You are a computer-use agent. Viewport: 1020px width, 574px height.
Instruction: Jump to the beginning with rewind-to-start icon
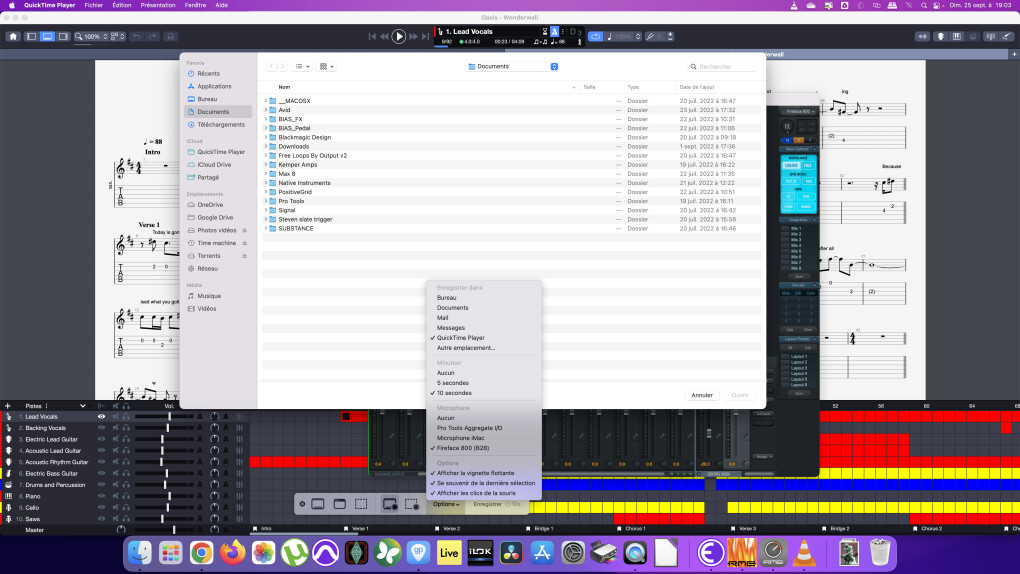click(372, 36)
